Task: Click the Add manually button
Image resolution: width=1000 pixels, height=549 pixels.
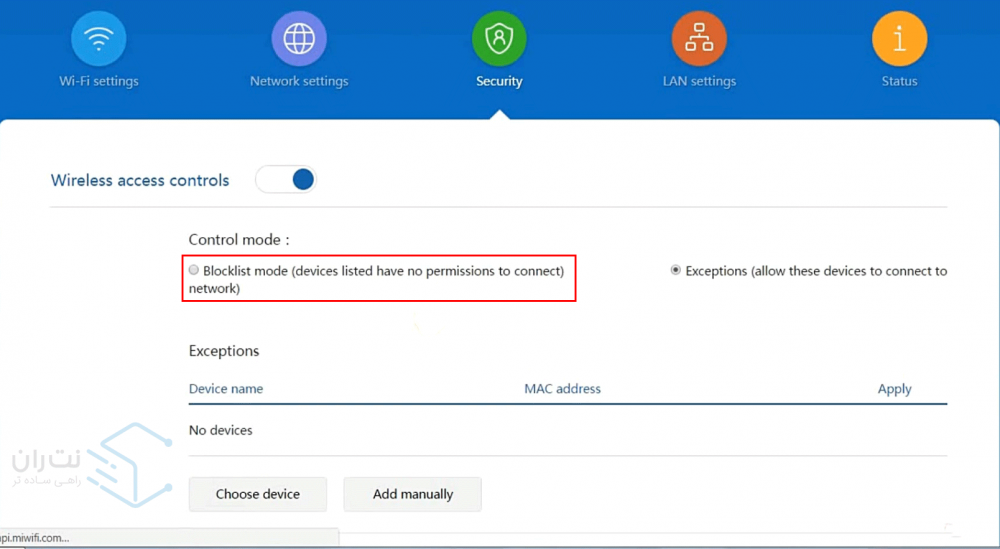Action: click(413, 494)
